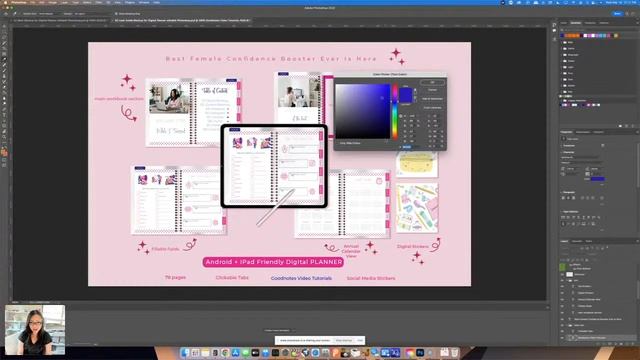Open the Window menu
The height and width of the screenshot is (360, 640).
[x=144, y=2]
